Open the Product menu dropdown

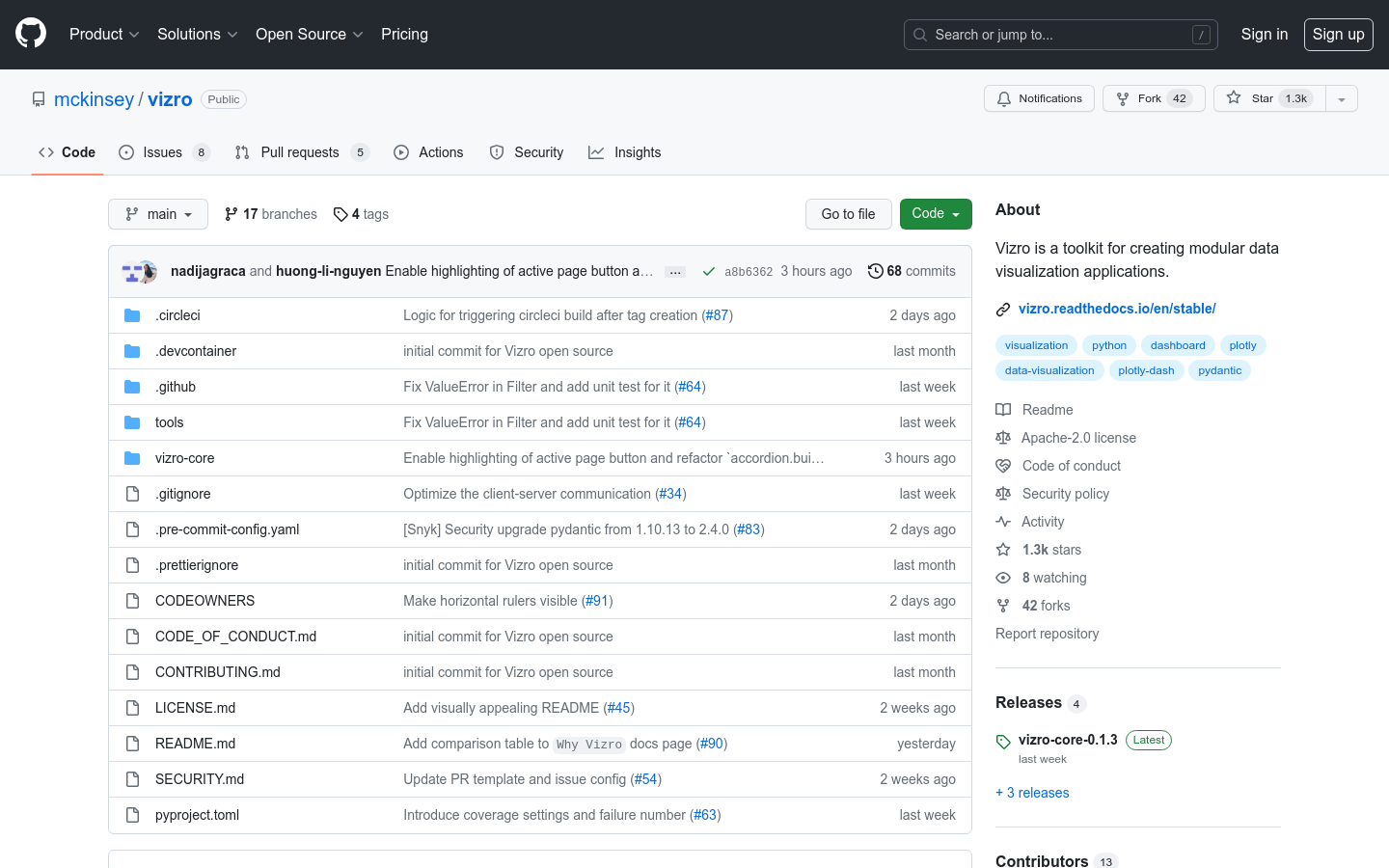104,35
